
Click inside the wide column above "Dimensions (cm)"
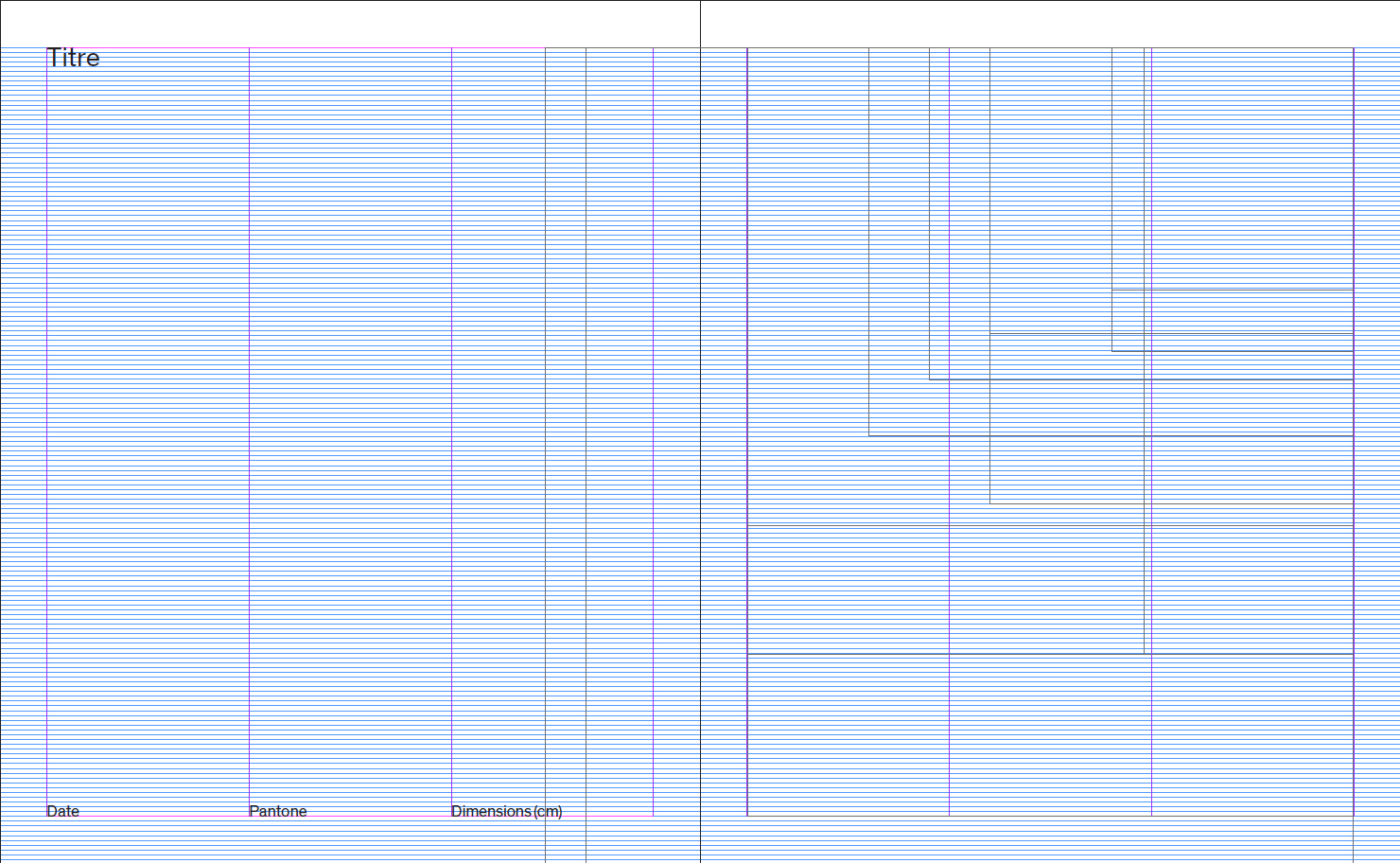498,426
